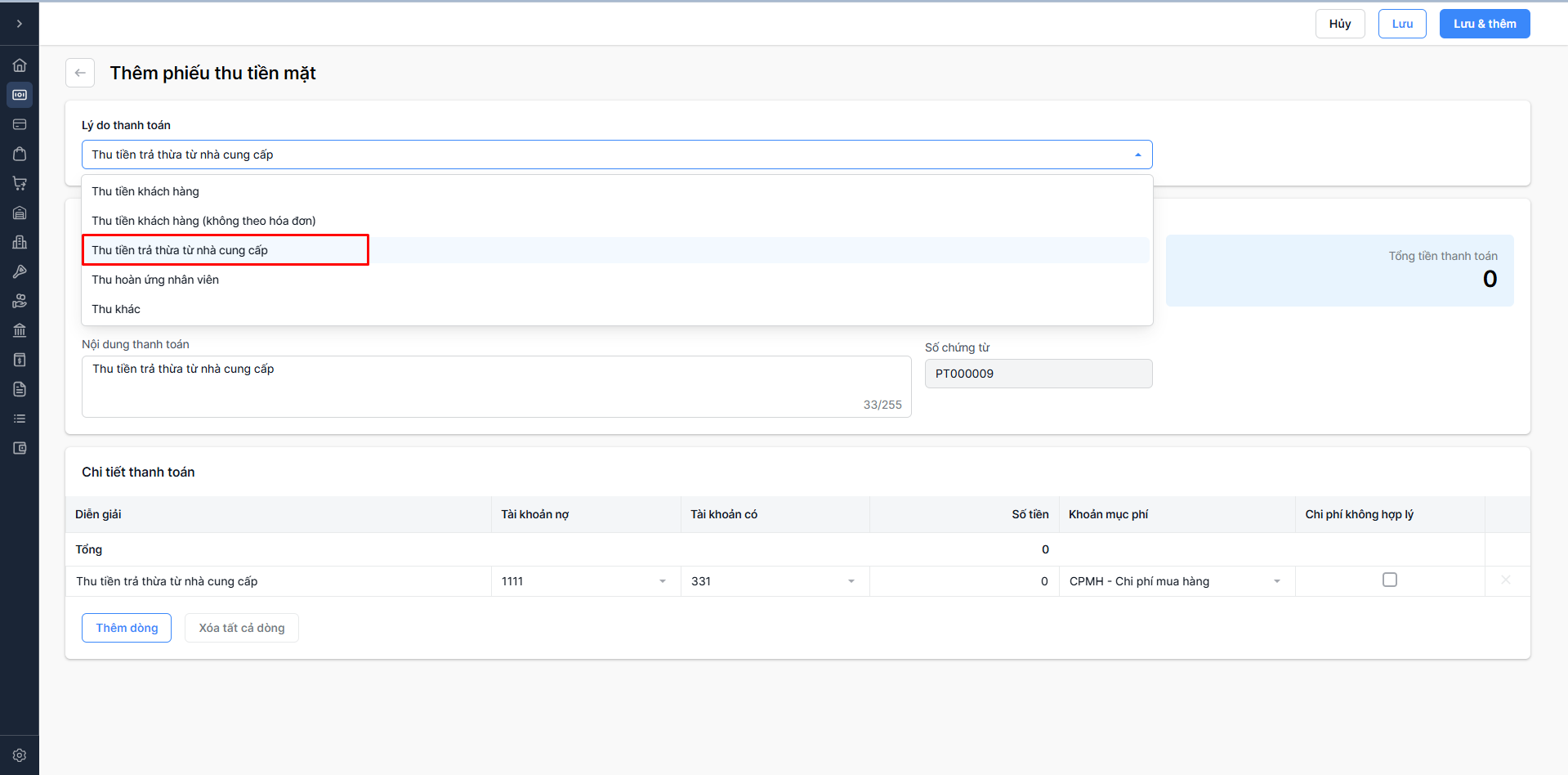Click the shopping cart sidebar icon
The image size is (1568, 775).
(x=20, y=183)
